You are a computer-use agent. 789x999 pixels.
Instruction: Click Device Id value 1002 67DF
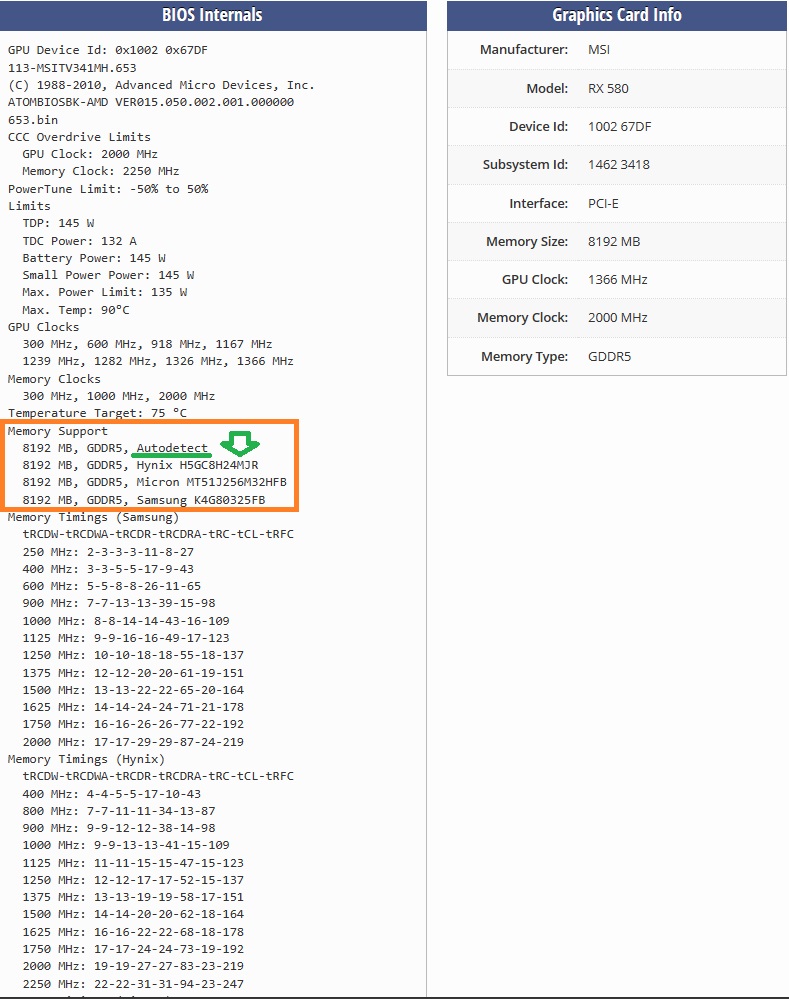click(x=619, y=127)
